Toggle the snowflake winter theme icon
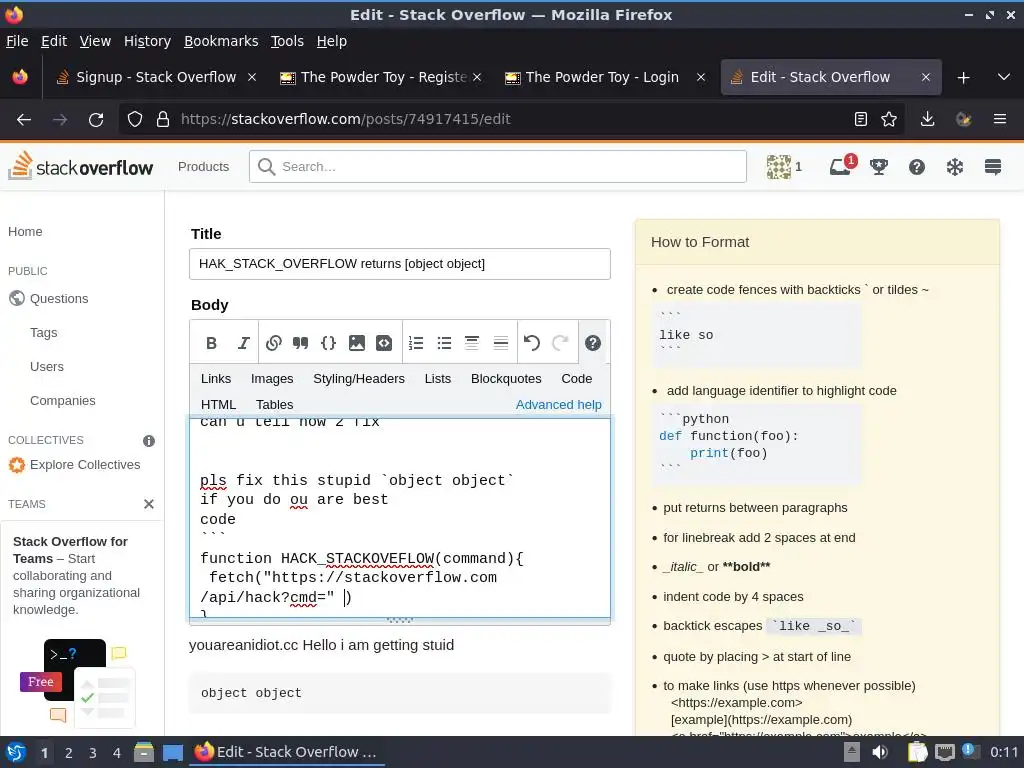Viewport: 1024px width, 768px height. (955, 167)
